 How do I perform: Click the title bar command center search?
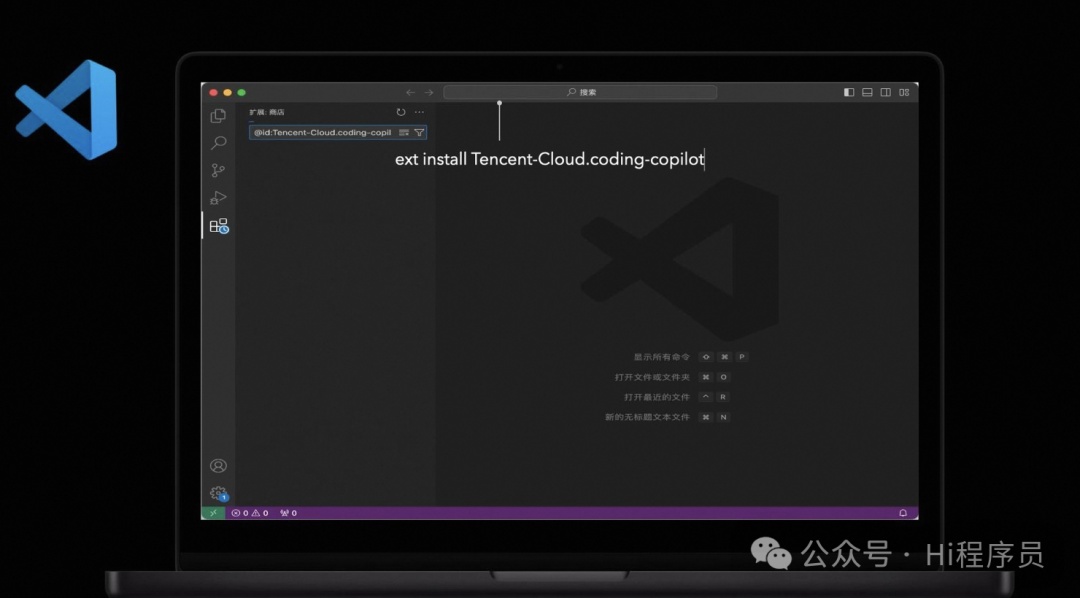click(x=580, y=92)
